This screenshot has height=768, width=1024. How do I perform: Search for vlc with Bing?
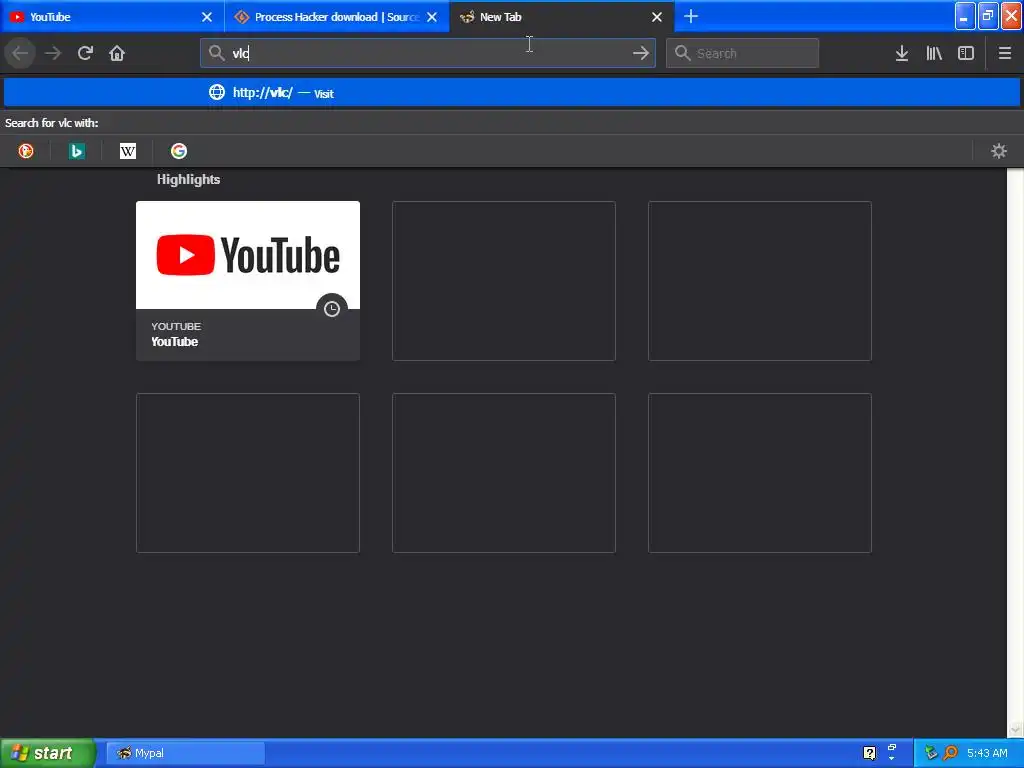[76, 151]
